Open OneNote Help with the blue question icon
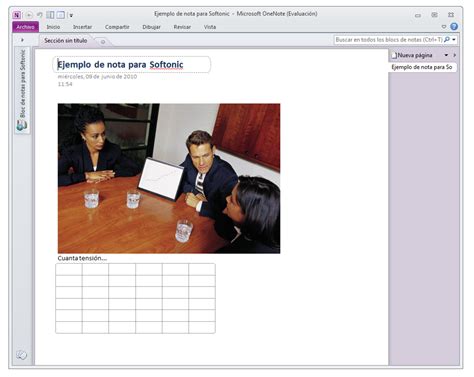This screenshot has height=377, width=474. (x=454, y=26)
